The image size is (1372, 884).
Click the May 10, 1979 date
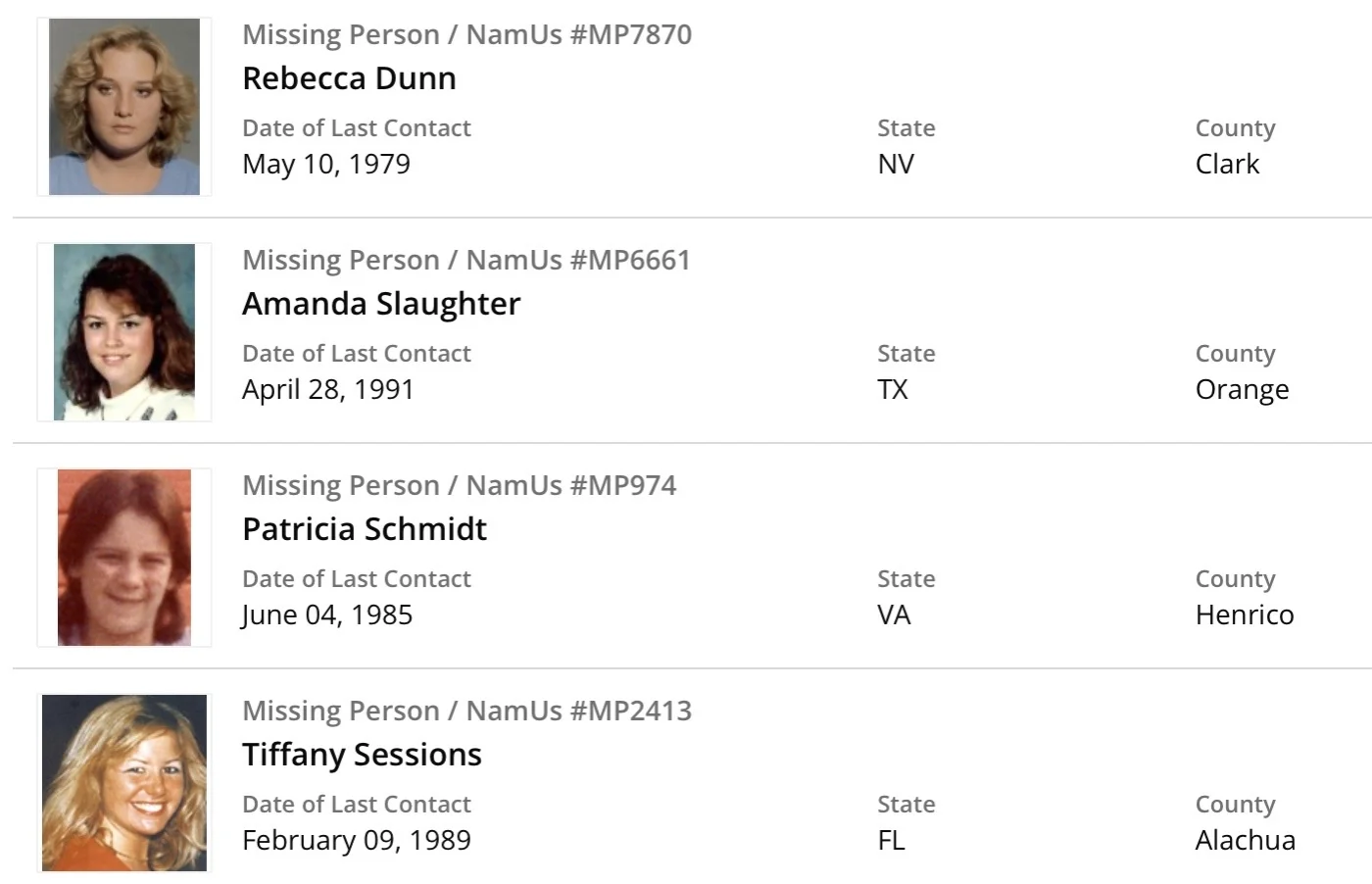click(x=326, y=164)
